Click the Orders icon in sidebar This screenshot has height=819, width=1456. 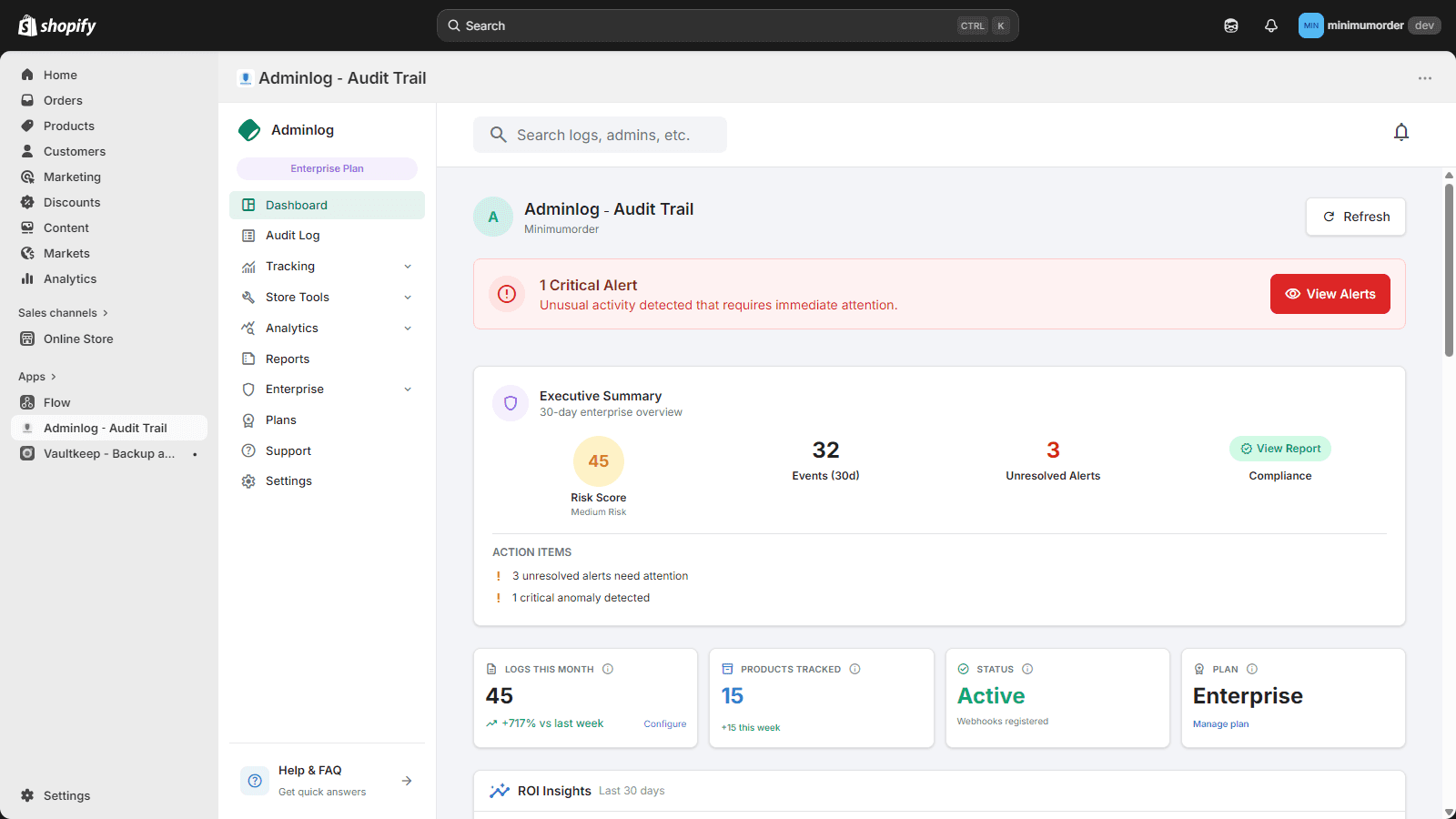pyautogui.click(x=27, y=100)
